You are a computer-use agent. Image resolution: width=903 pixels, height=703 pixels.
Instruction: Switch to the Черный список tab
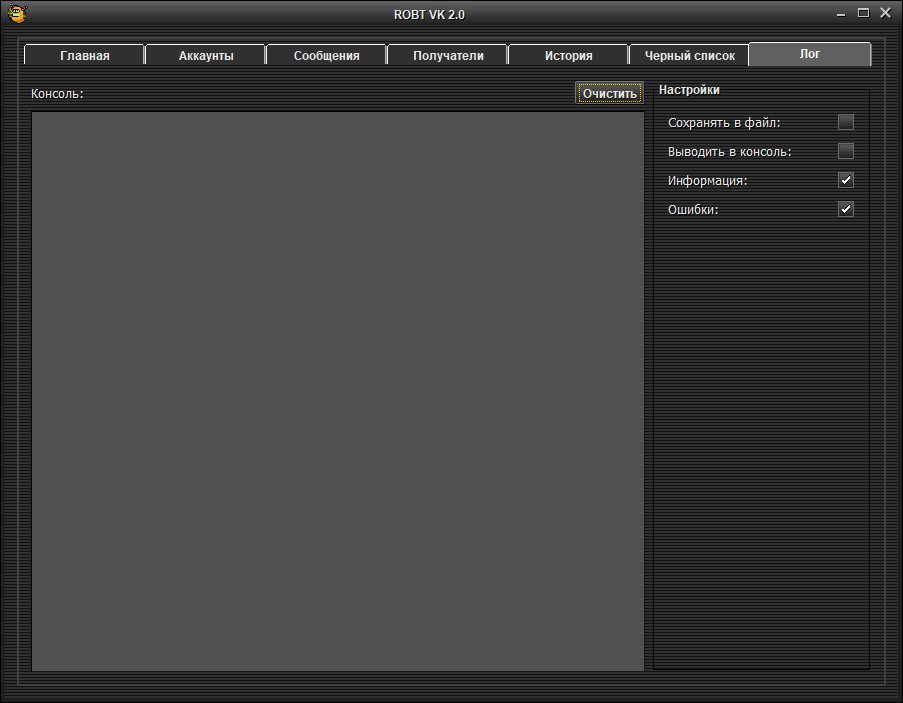tap(689, 56)
